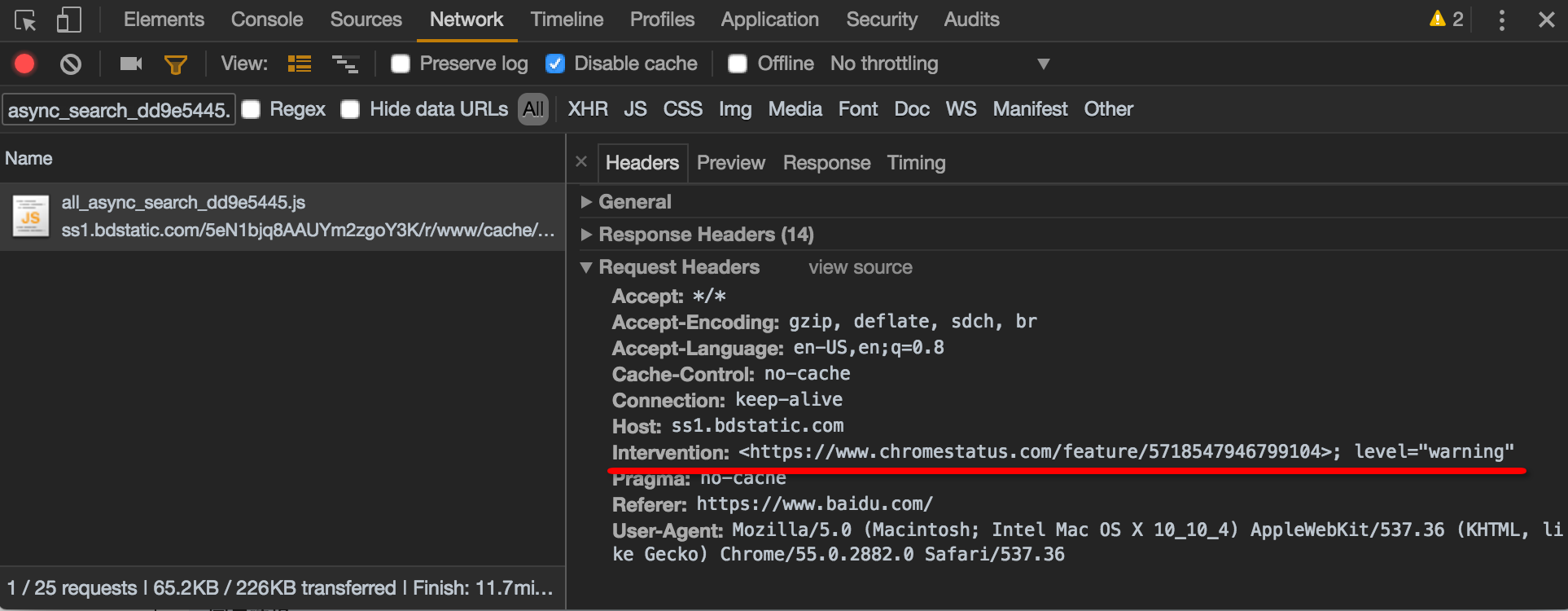This screenshot has height=611, width=1568.
Task: Switch to large request rows view
Action: coord(300,64)
